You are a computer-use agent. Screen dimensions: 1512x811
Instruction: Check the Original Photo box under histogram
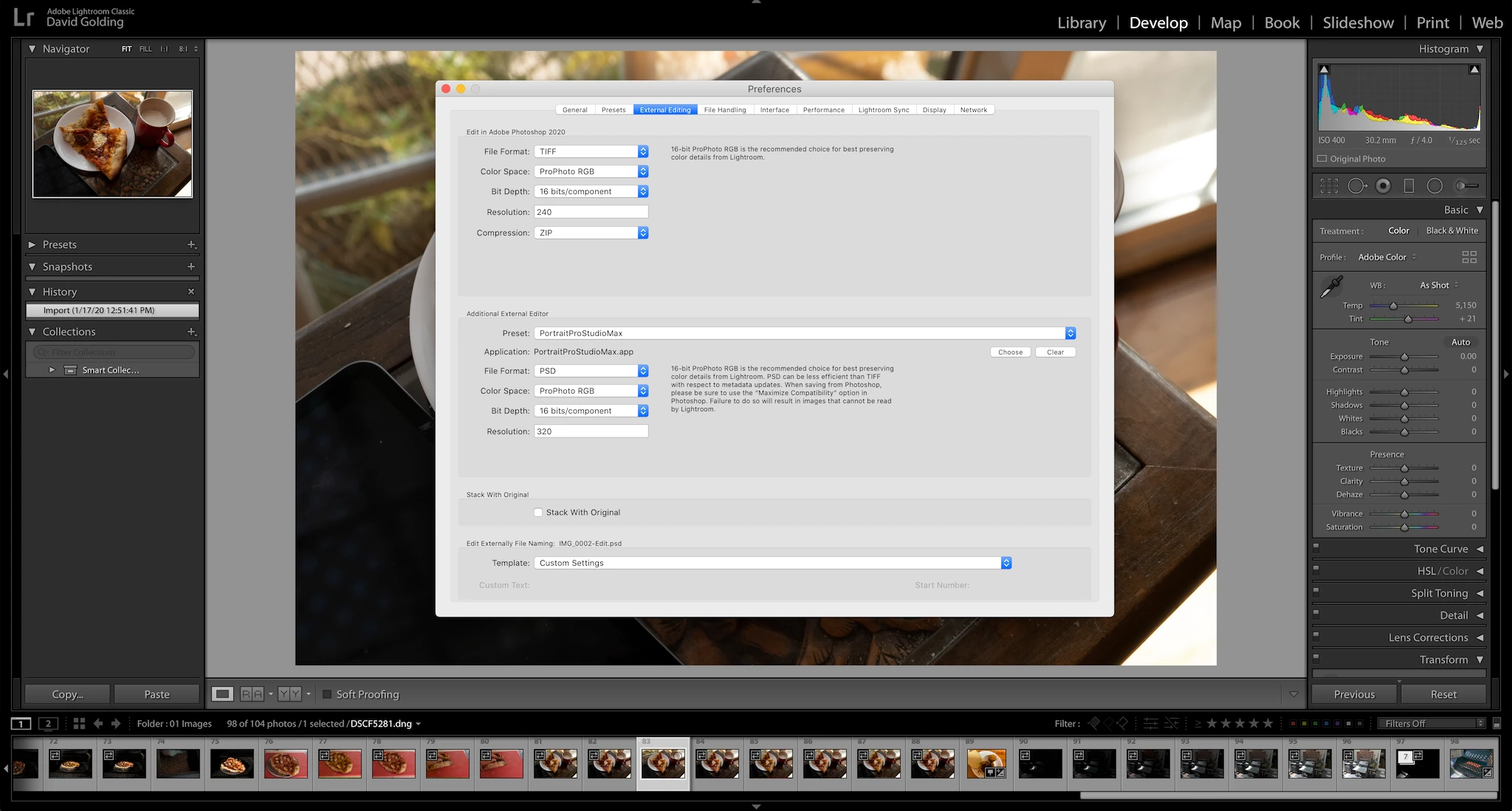[x=1322, y=159]
